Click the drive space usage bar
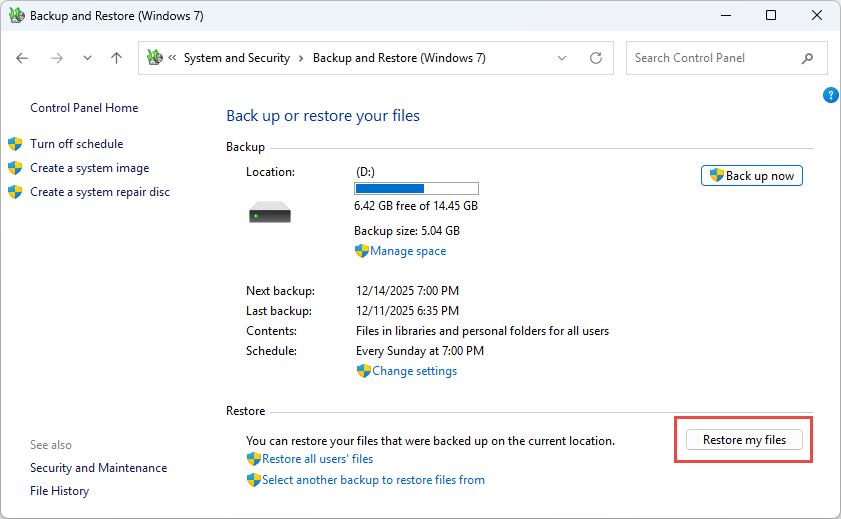841x519 pixels. [416, 188]
